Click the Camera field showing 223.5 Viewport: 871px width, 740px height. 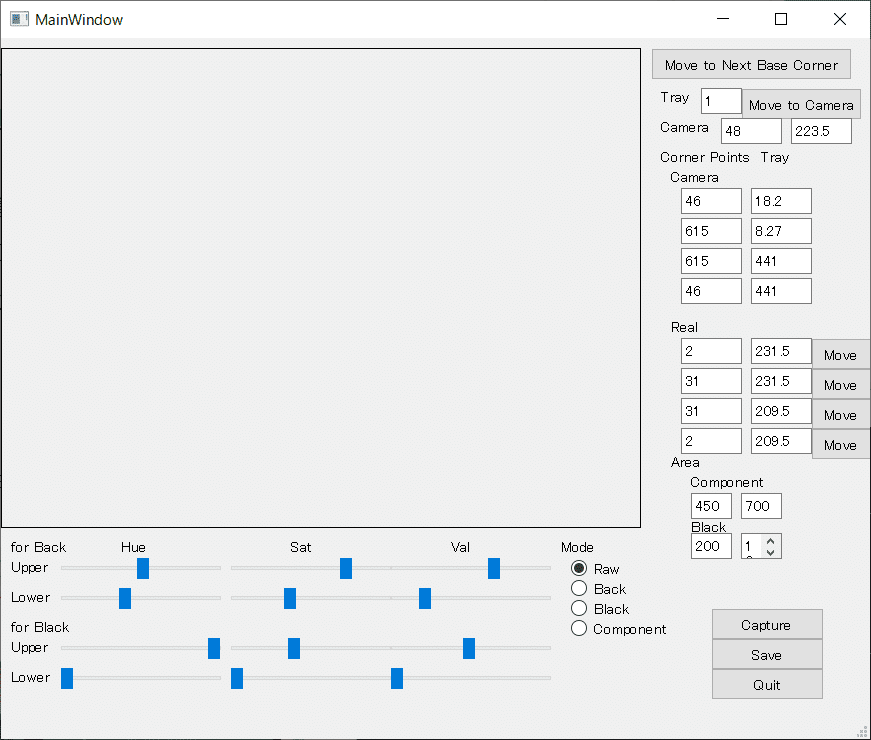tap(821, 131)
